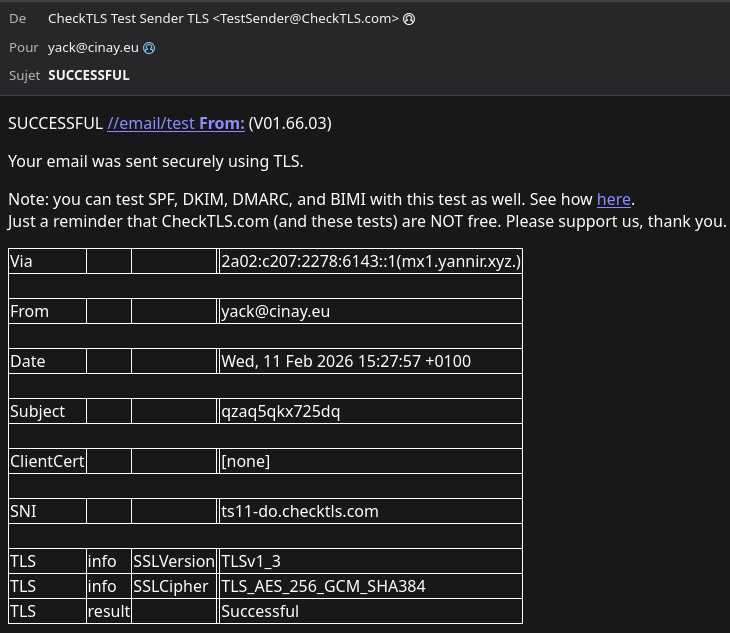Click the Date cell showing 11 Feb 2026
The image size is (730, 633).
[345, 361]
